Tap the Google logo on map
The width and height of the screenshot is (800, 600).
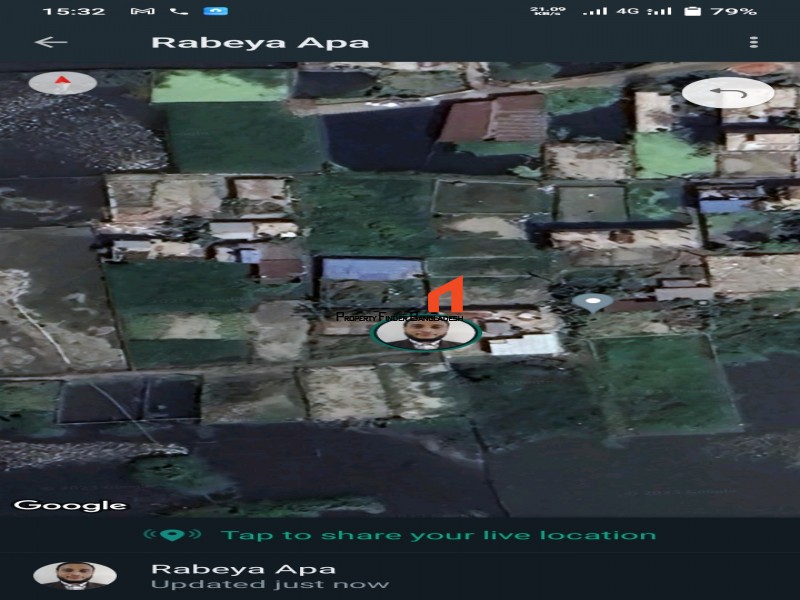[x=70, y=505]
